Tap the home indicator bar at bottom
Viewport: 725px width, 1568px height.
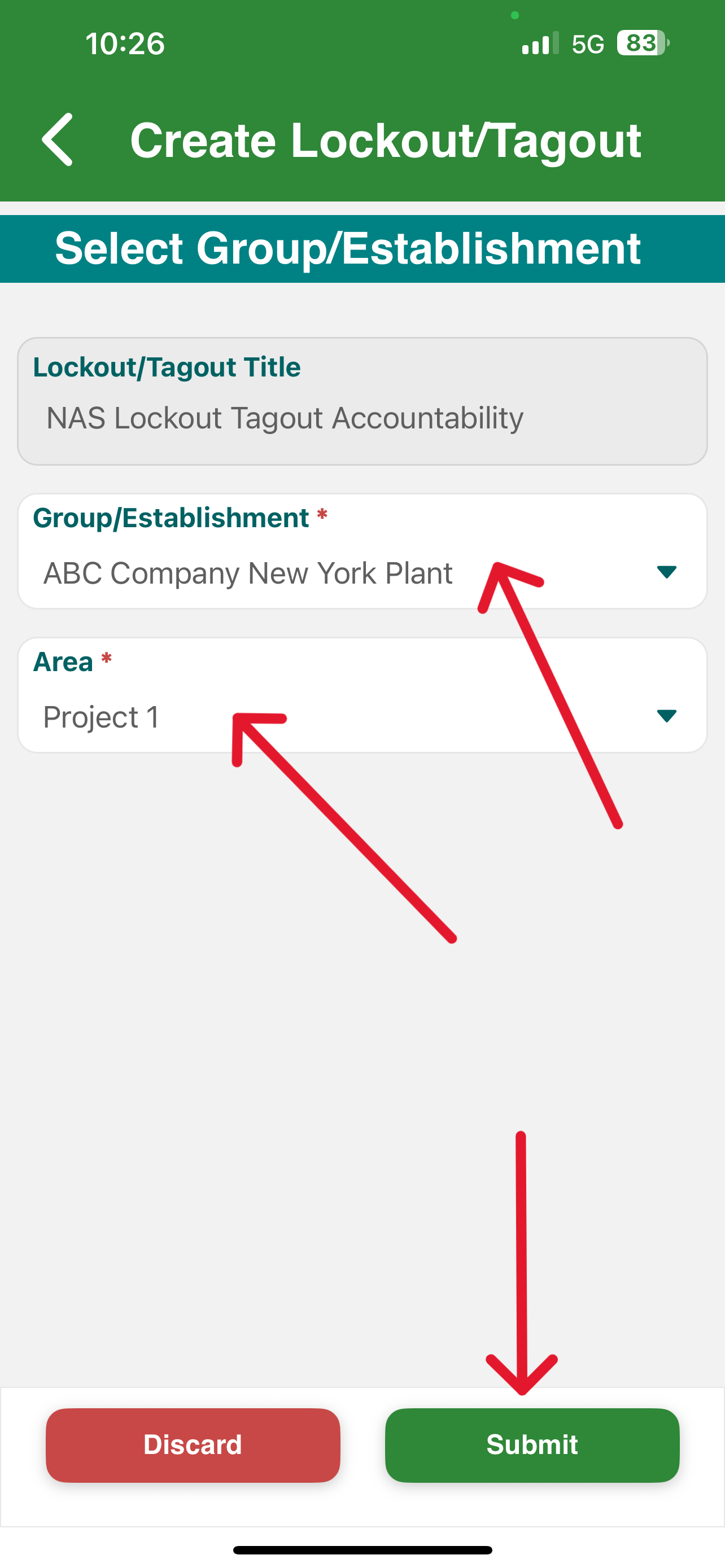point(362,1550)
